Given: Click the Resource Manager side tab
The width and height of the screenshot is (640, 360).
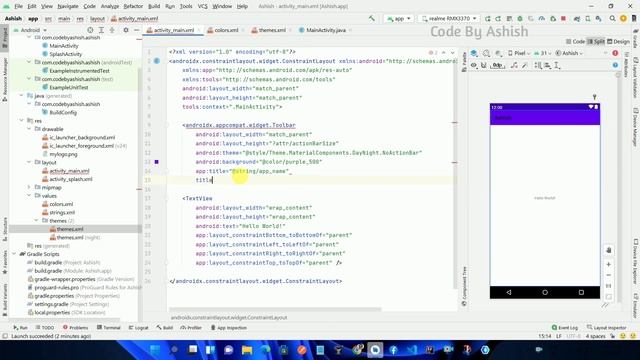Looking at the screenshot, I should [x=4, y=80].
